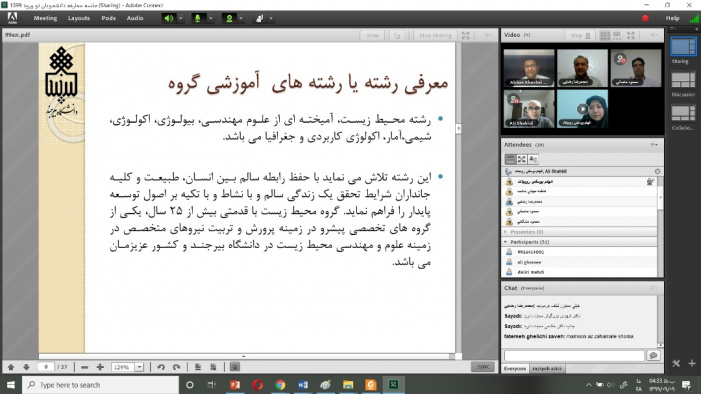Click the raise hand status icon
This screenshot has height=394, width=701.
[259, 18]
